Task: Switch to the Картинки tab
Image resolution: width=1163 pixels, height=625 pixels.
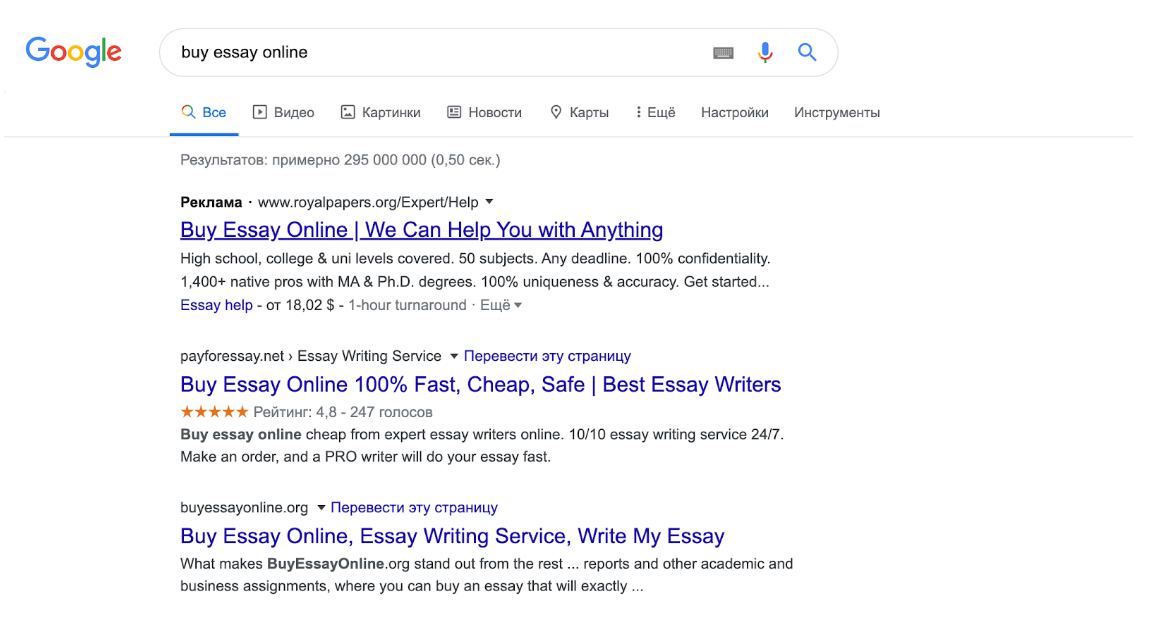Action: click(x=380, y=113)
